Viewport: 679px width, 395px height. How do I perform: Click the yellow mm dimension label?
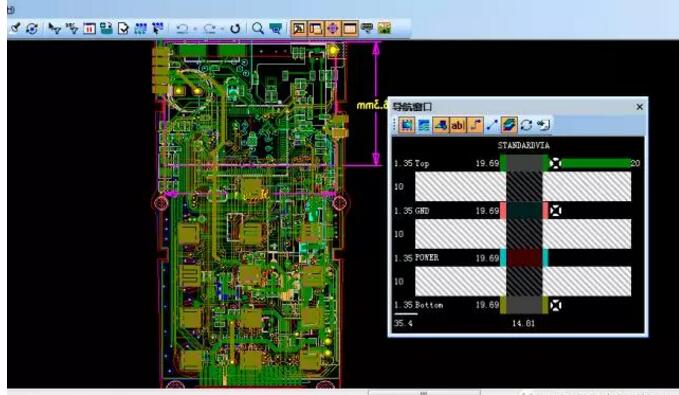[x=372, y=105]
